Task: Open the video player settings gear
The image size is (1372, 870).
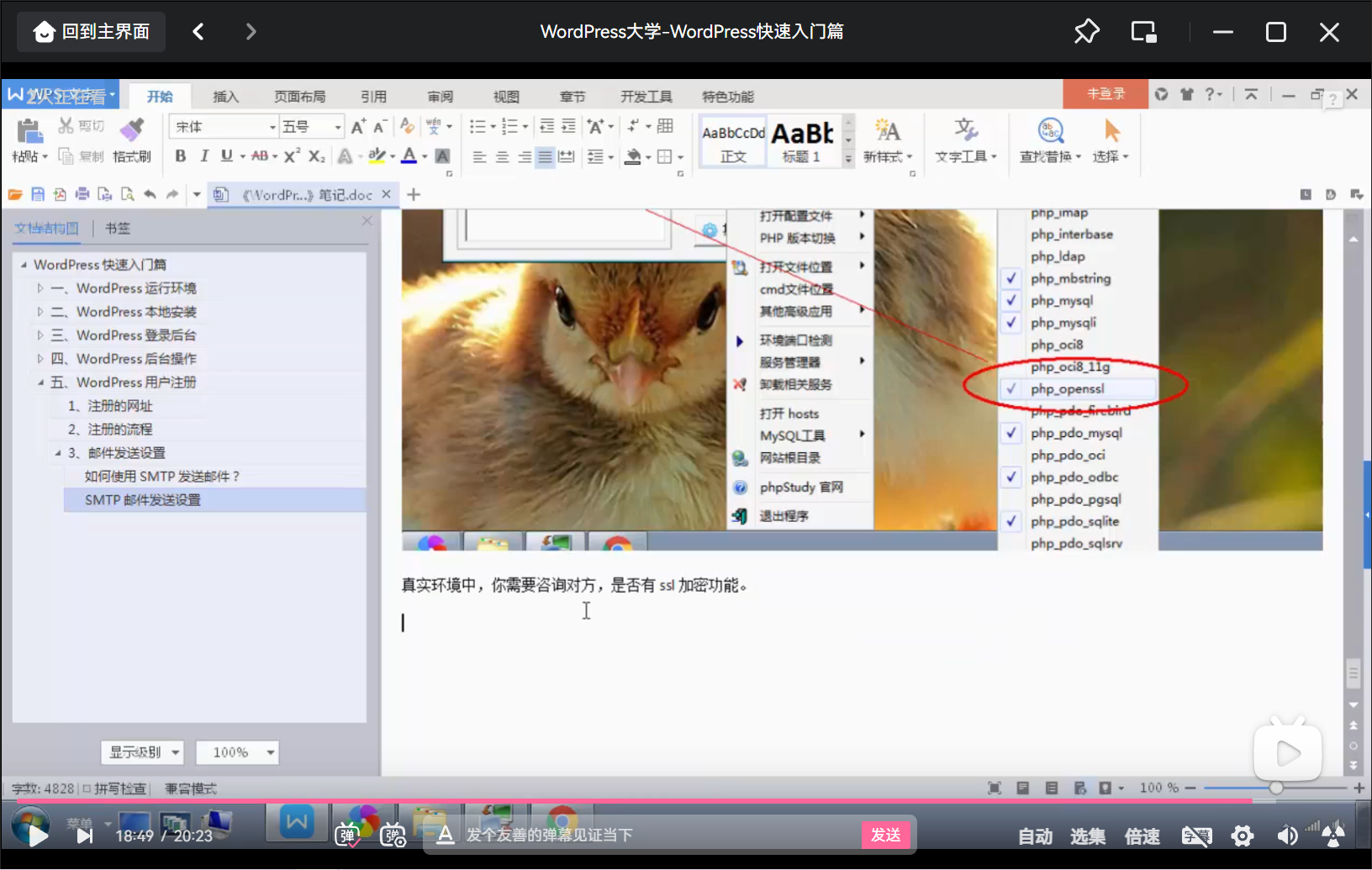Action: pos(1243,836)
